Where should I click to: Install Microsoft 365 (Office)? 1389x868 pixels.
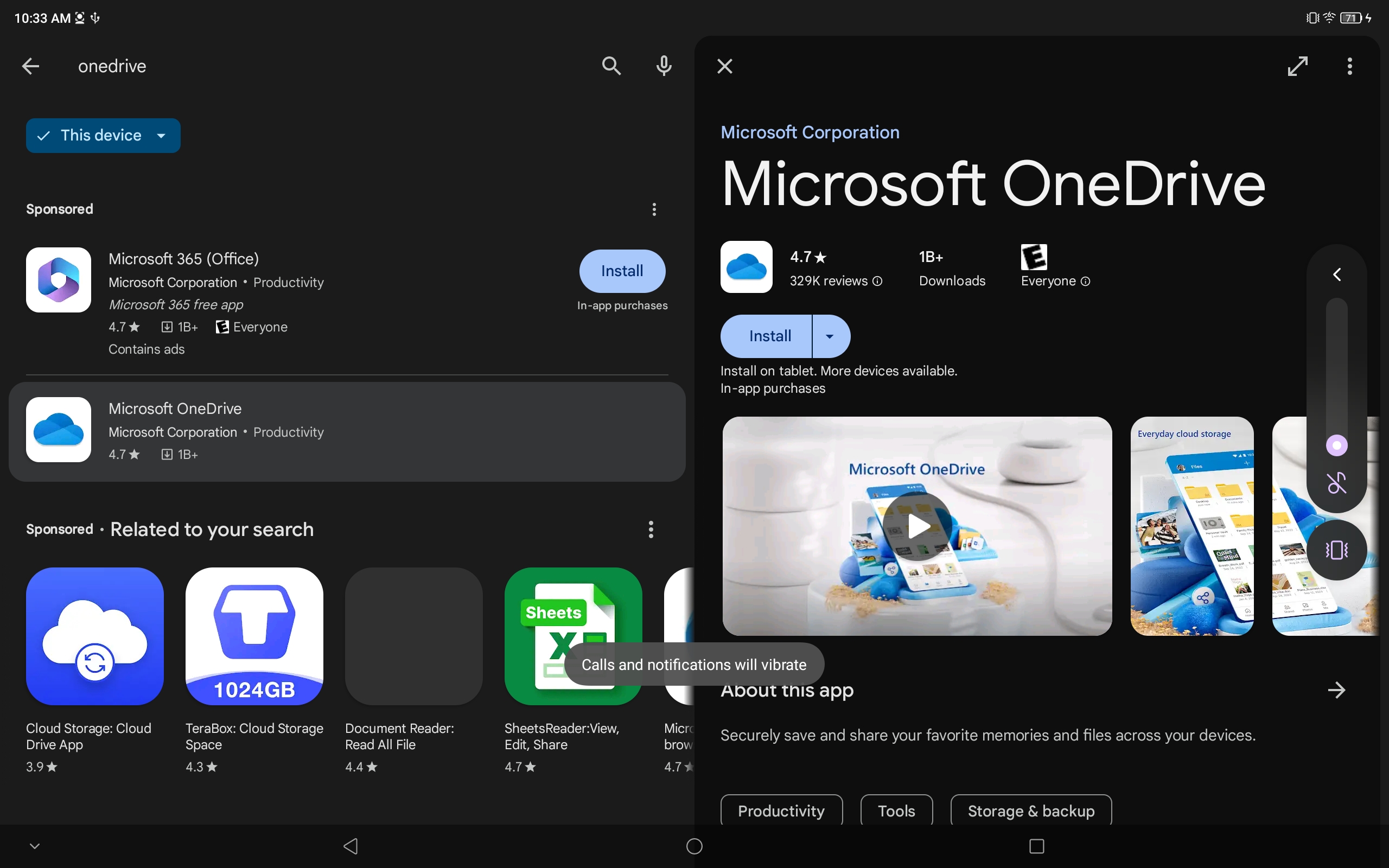tap(622, 271)
